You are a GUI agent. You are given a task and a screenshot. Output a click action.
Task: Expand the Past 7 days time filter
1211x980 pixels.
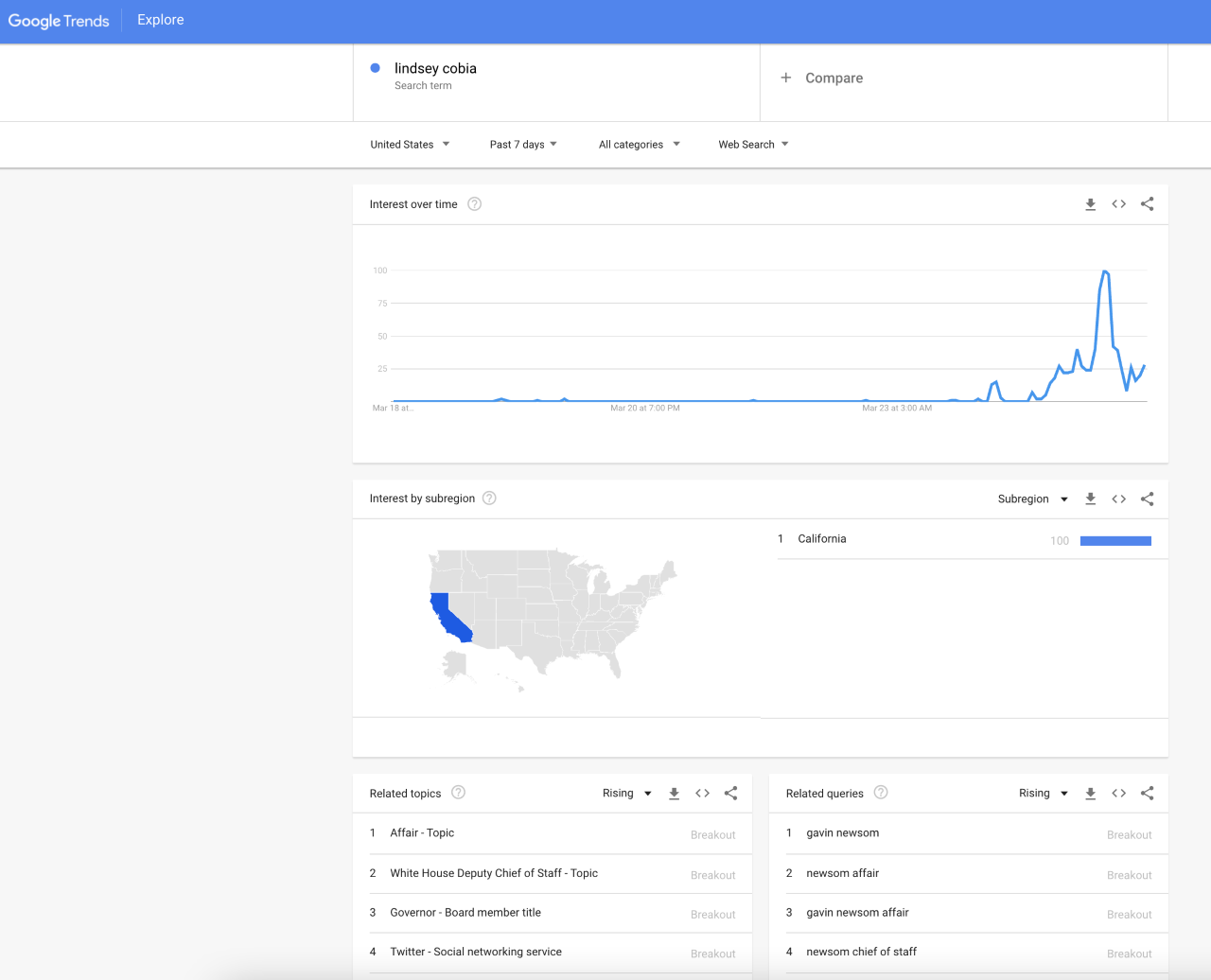523,145
